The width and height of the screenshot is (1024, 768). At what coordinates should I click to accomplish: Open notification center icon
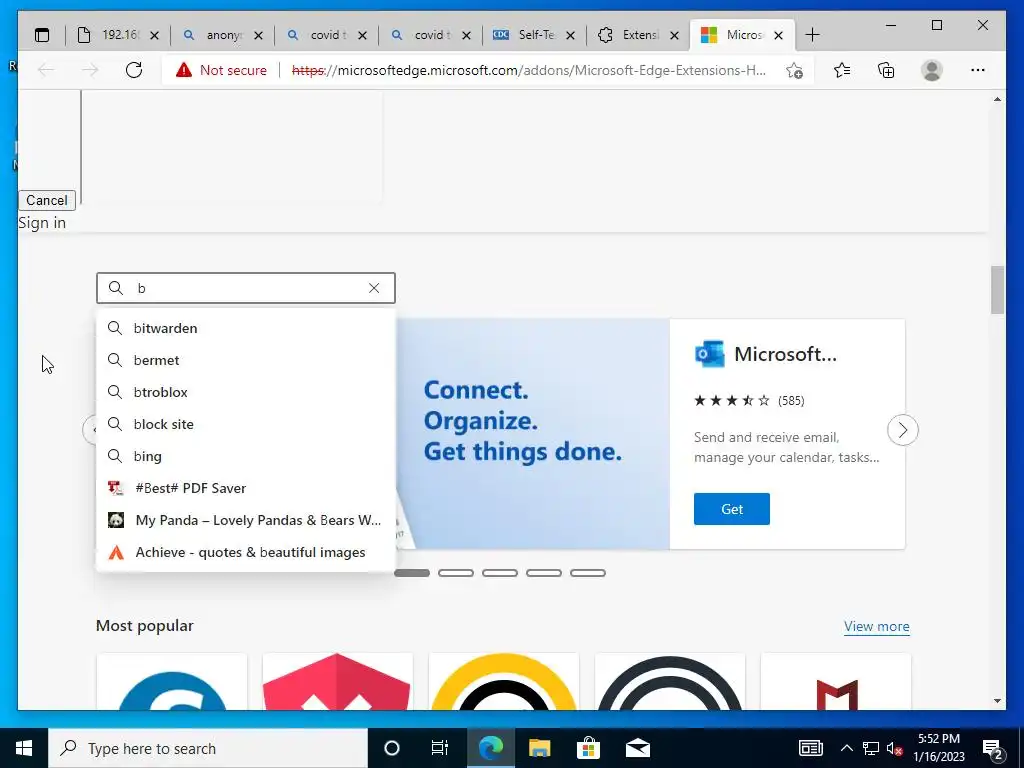[x=992, y=749]
